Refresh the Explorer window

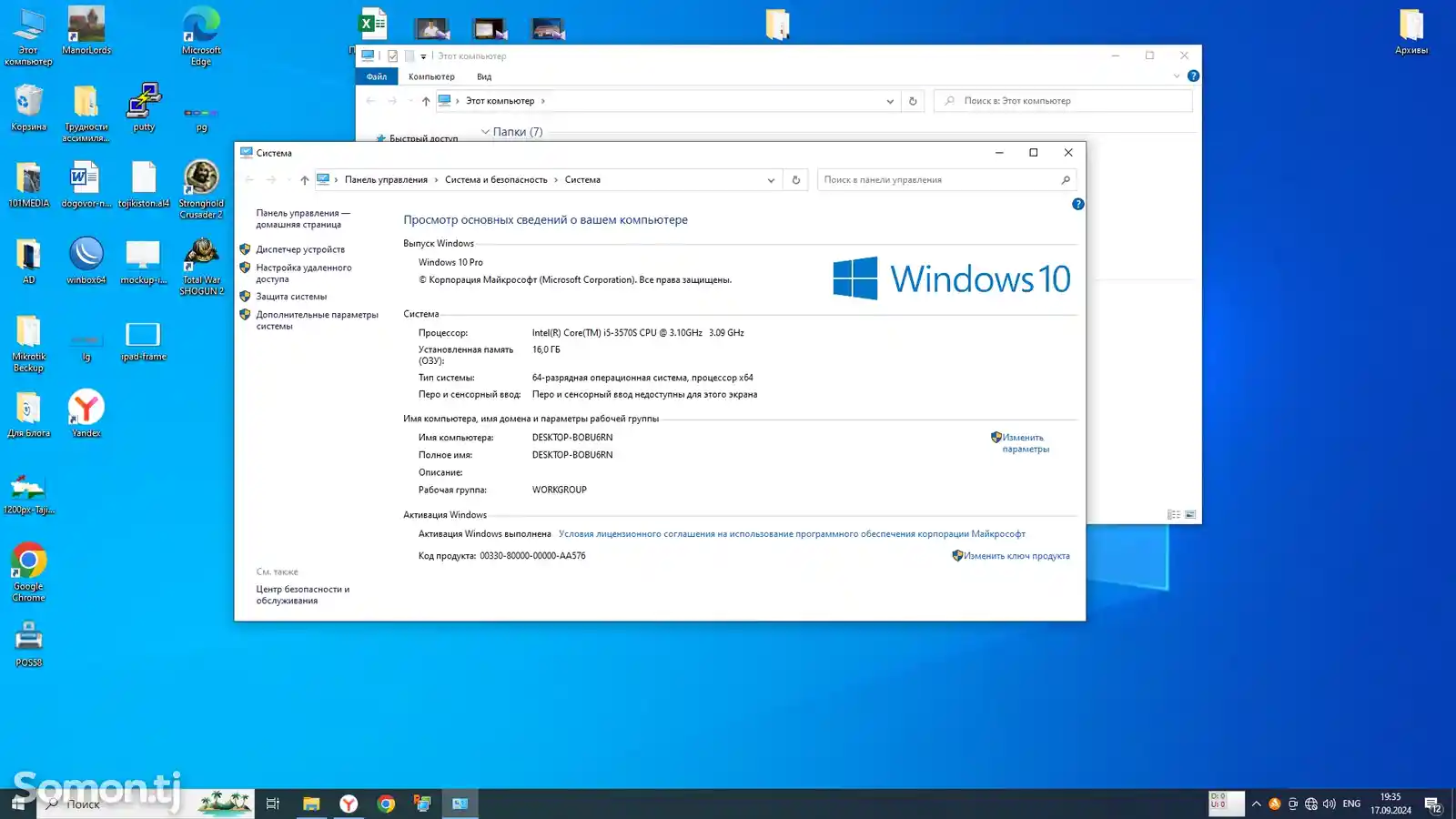pos(913,101)
